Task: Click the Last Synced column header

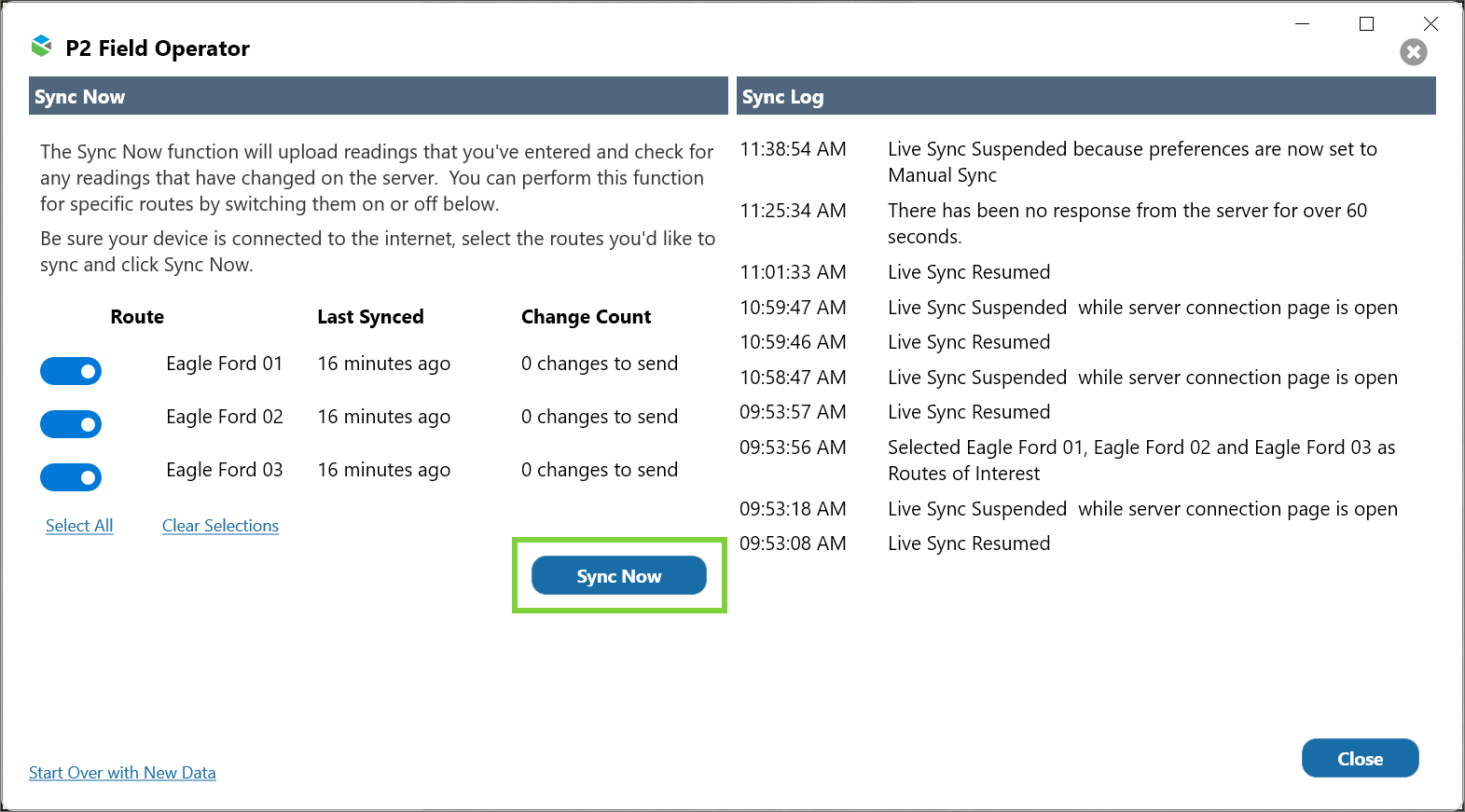Action: [370, 317]
